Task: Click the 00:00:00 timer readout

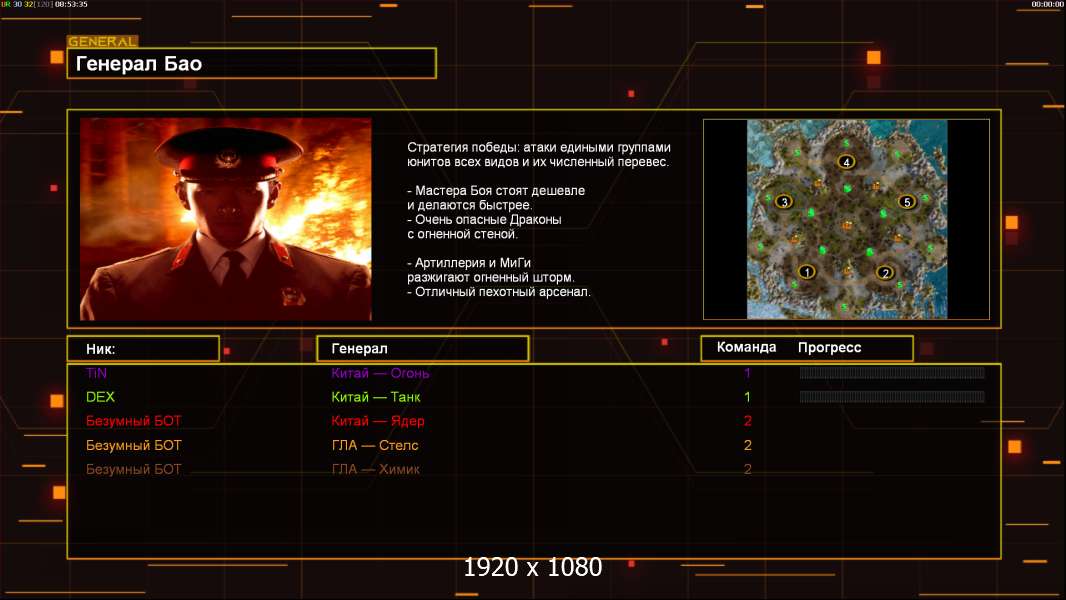Action: 1047,4
